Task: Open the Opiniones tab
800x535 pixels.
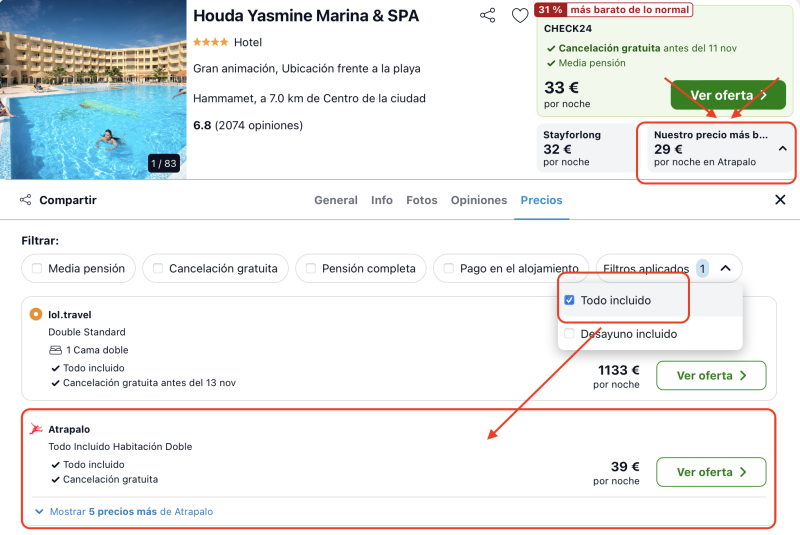Action: coord(479,200)
